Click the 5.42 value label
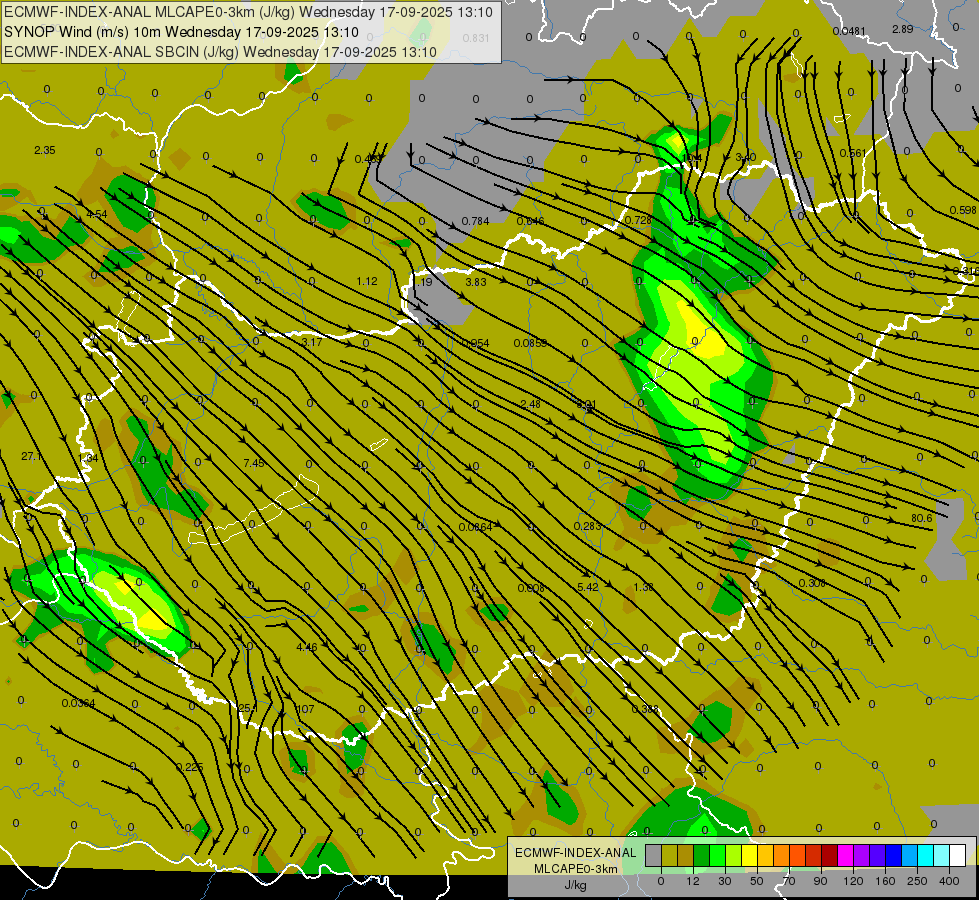The image size is (979, 900). tap(588, 587)
